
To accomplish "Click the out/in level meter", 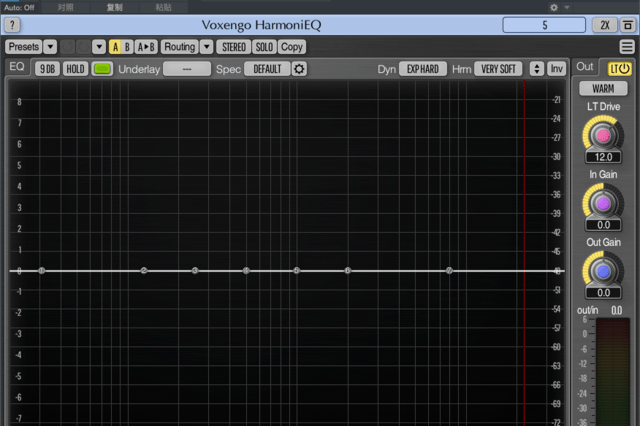I will click(x=613, y=372).
